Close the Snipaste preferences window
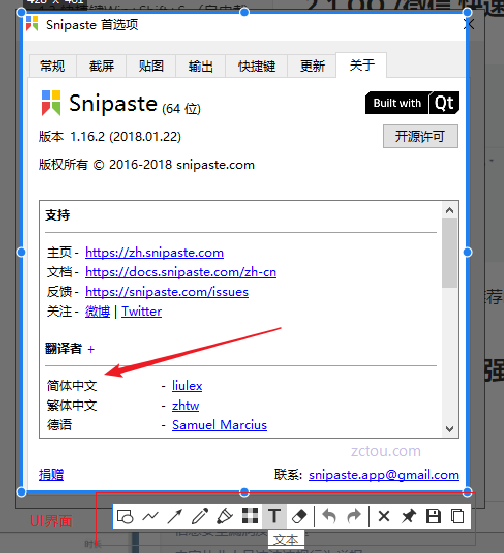504x553 pixels. tap(469, 24)
